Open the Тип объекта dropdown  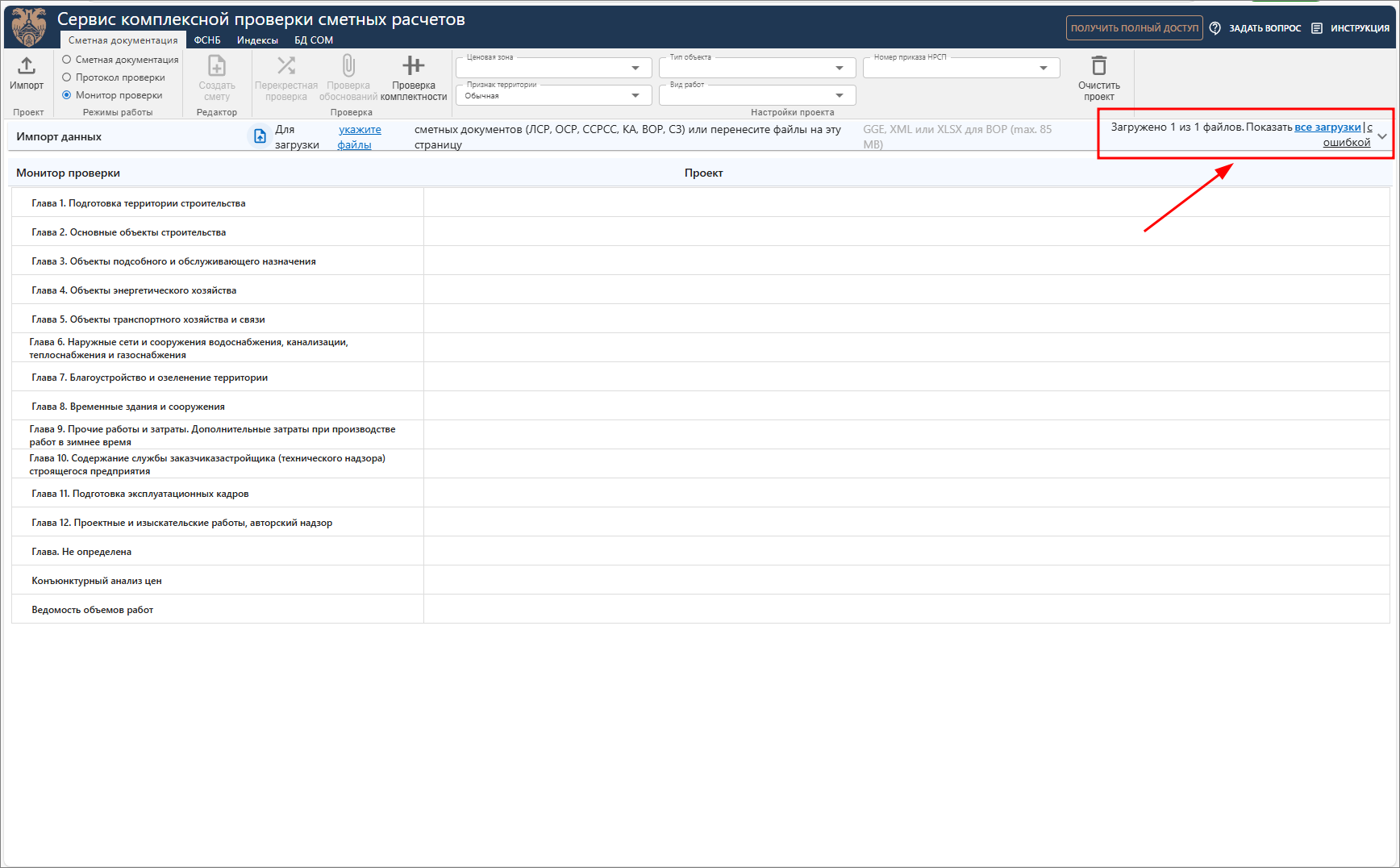(839, 69)
